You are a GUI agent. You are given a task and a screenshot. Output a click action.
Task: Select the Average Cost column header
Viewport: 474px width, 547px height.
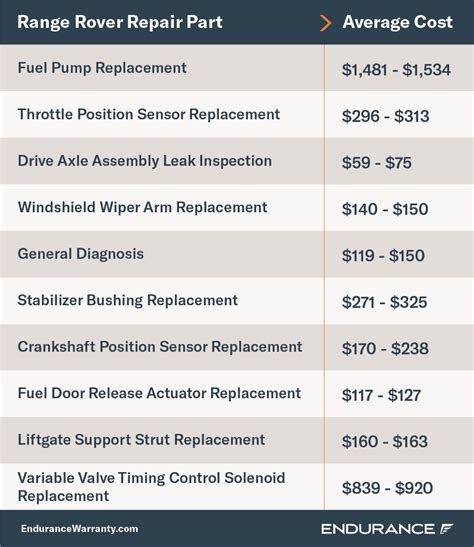tap(398, 22)
